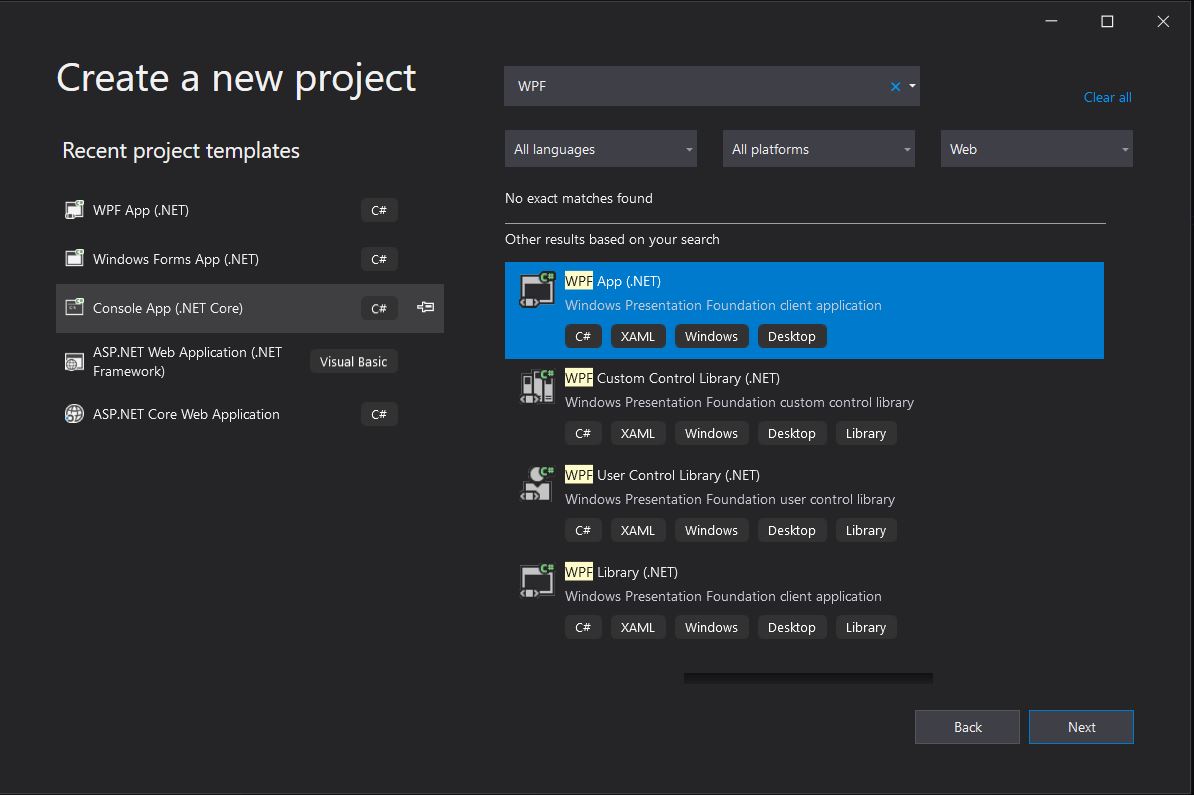The image size is (1194, 795).
Task: Click the Clear all link
Action: 1107,97
